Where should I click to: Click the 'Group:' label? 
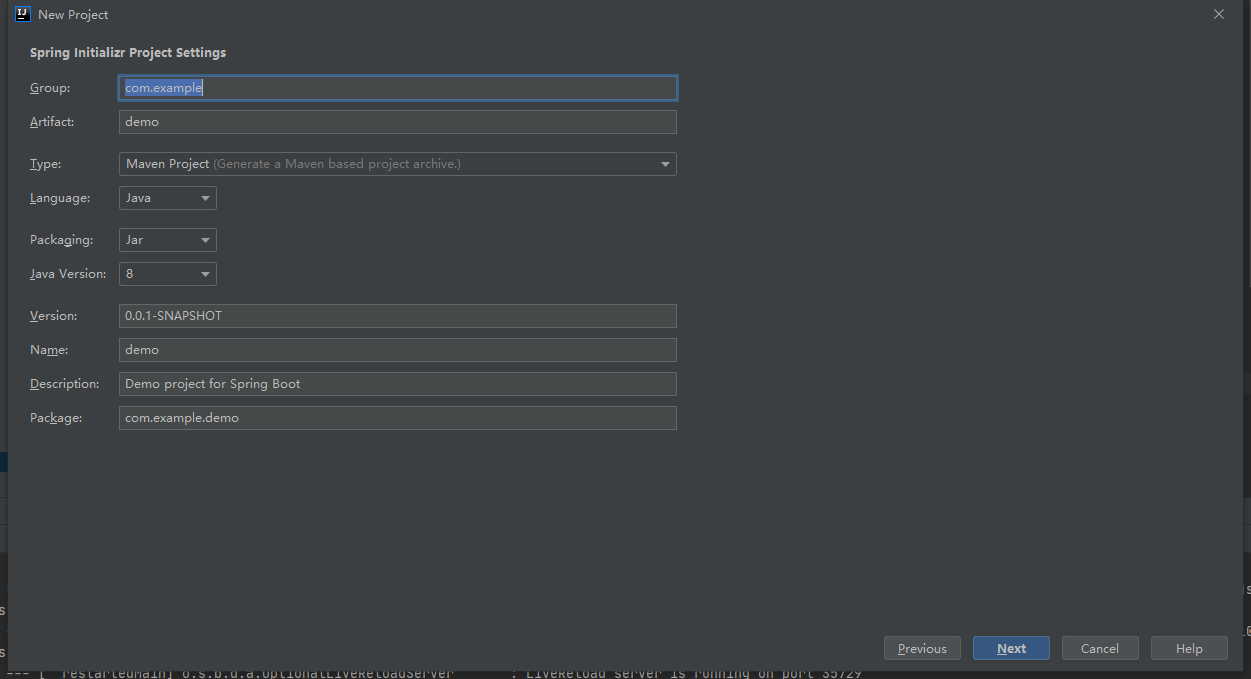[x=50, y=88]
